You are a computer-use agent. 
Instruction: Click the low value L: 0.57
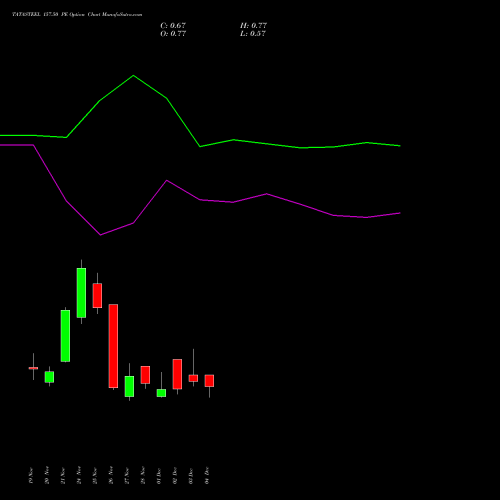click(253, 34)
